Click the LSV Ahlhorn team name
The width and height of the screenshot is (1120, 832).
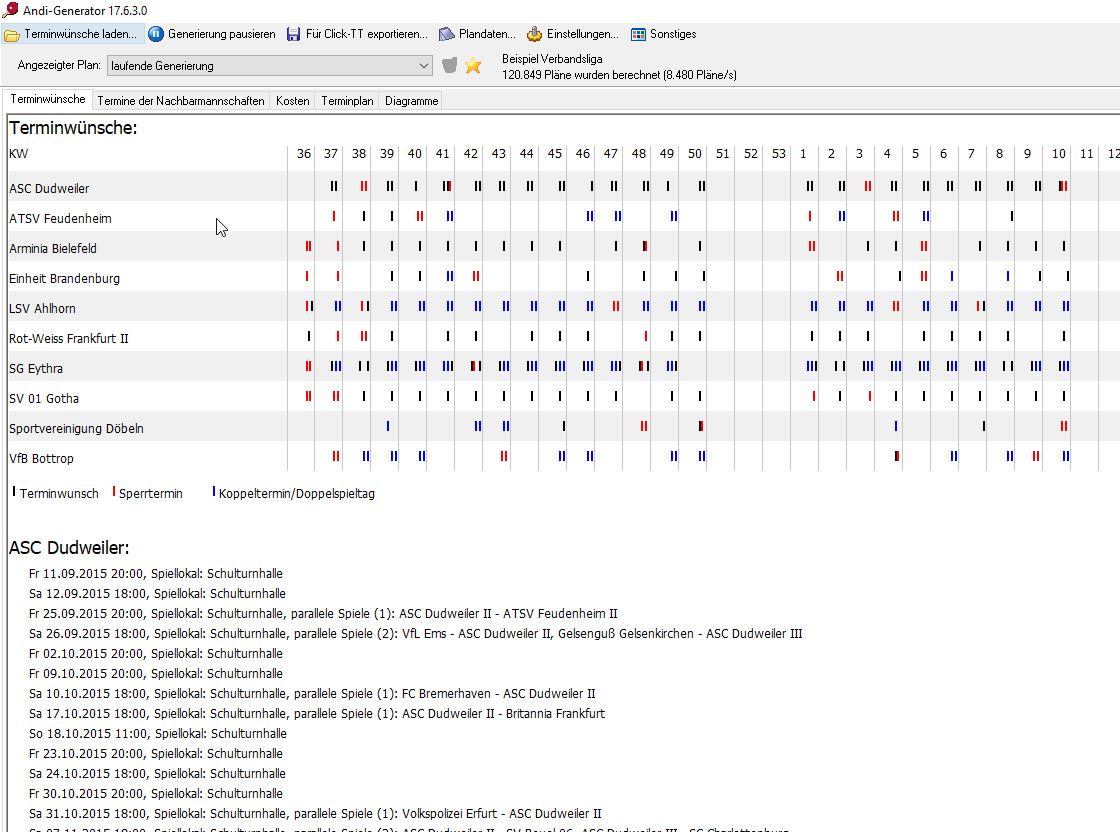[x=42, y=308]
